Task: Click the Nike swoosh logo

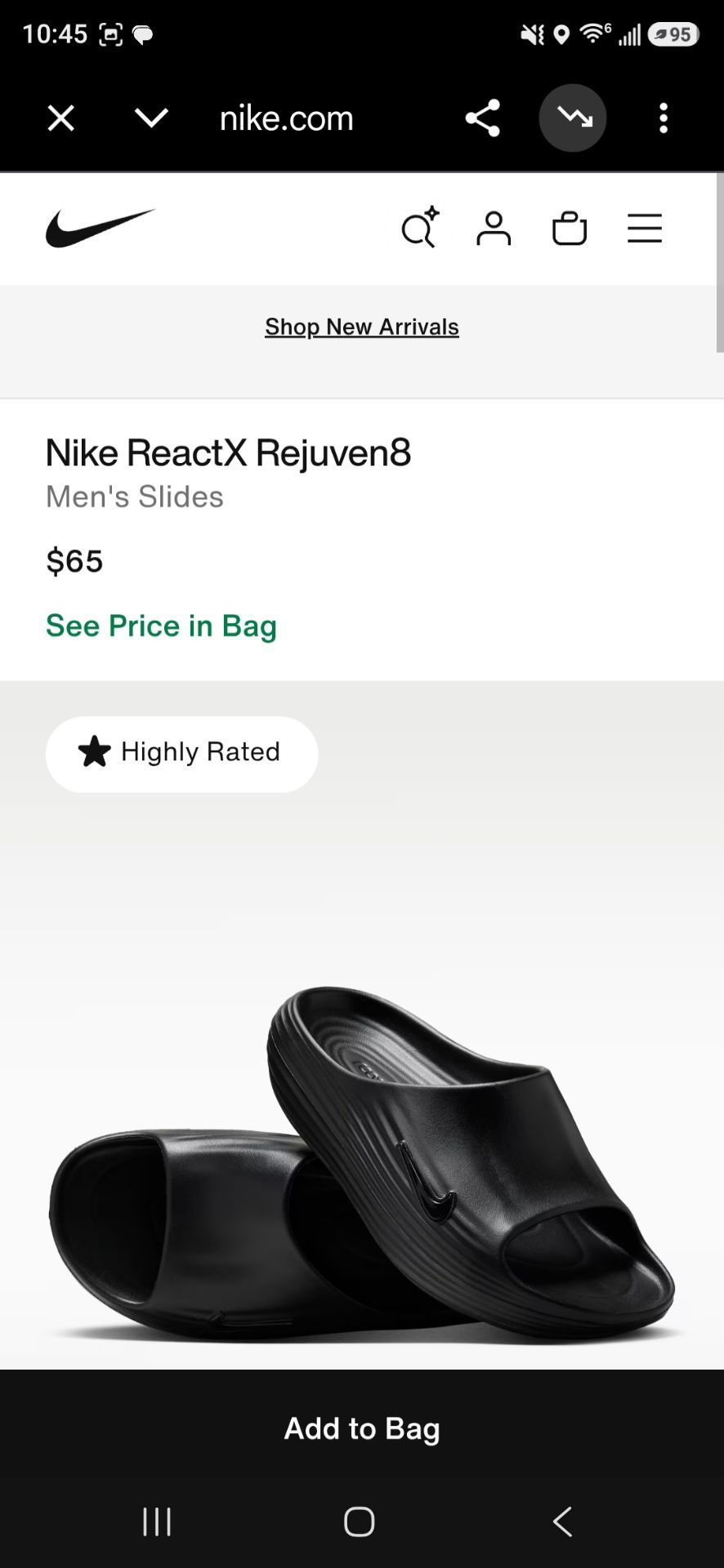Action: click(x=100, y=228)
